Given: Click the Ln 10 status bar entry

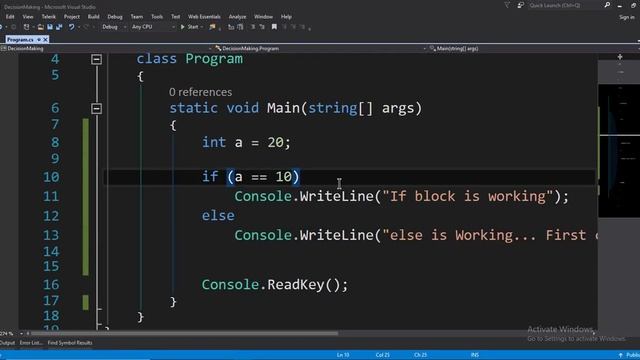Looking at the screenshot, I should tap(343, 355).
